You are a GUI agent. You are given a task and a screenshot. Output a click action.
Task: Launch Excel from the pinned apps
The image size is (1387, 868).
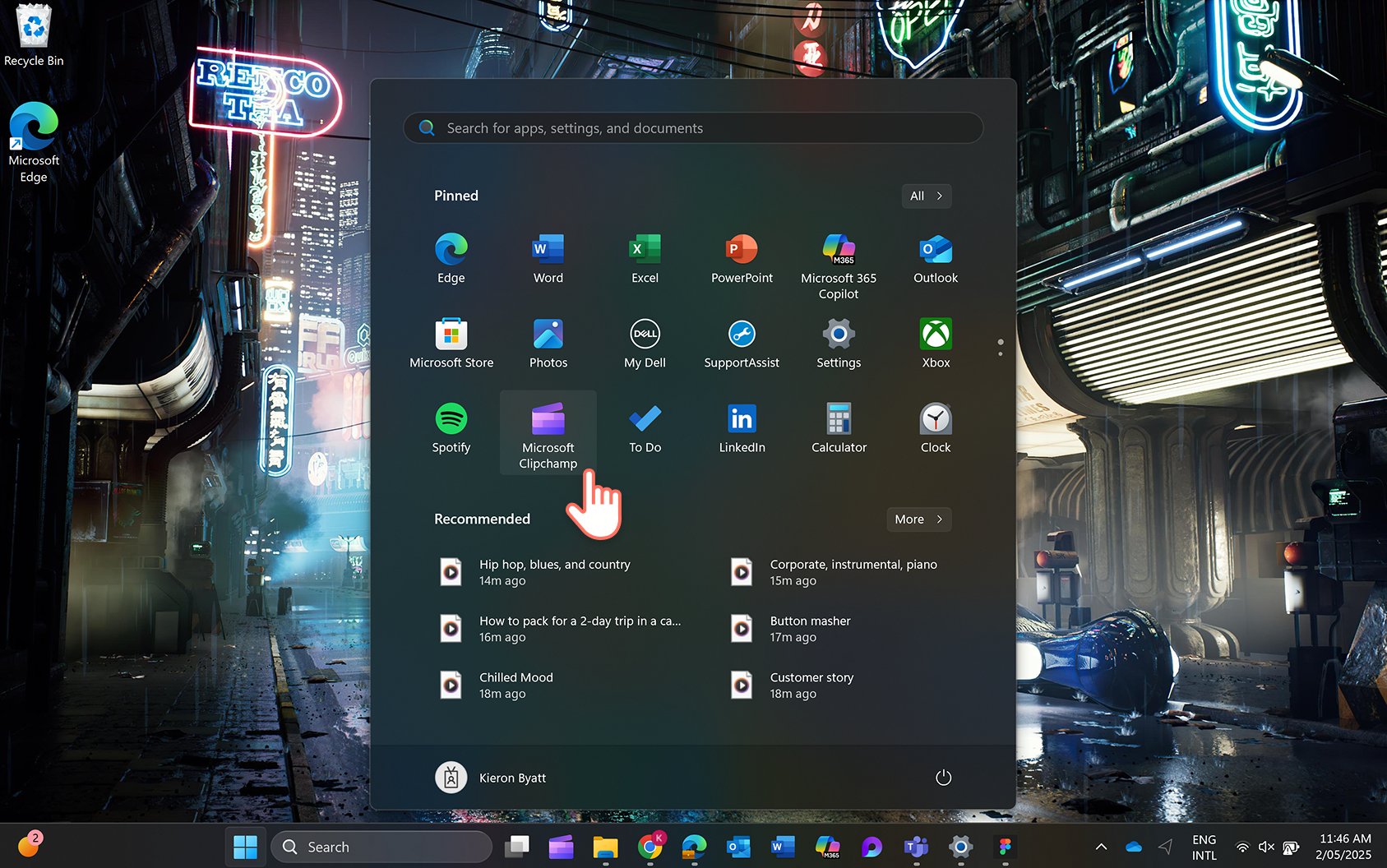point(645,256)
